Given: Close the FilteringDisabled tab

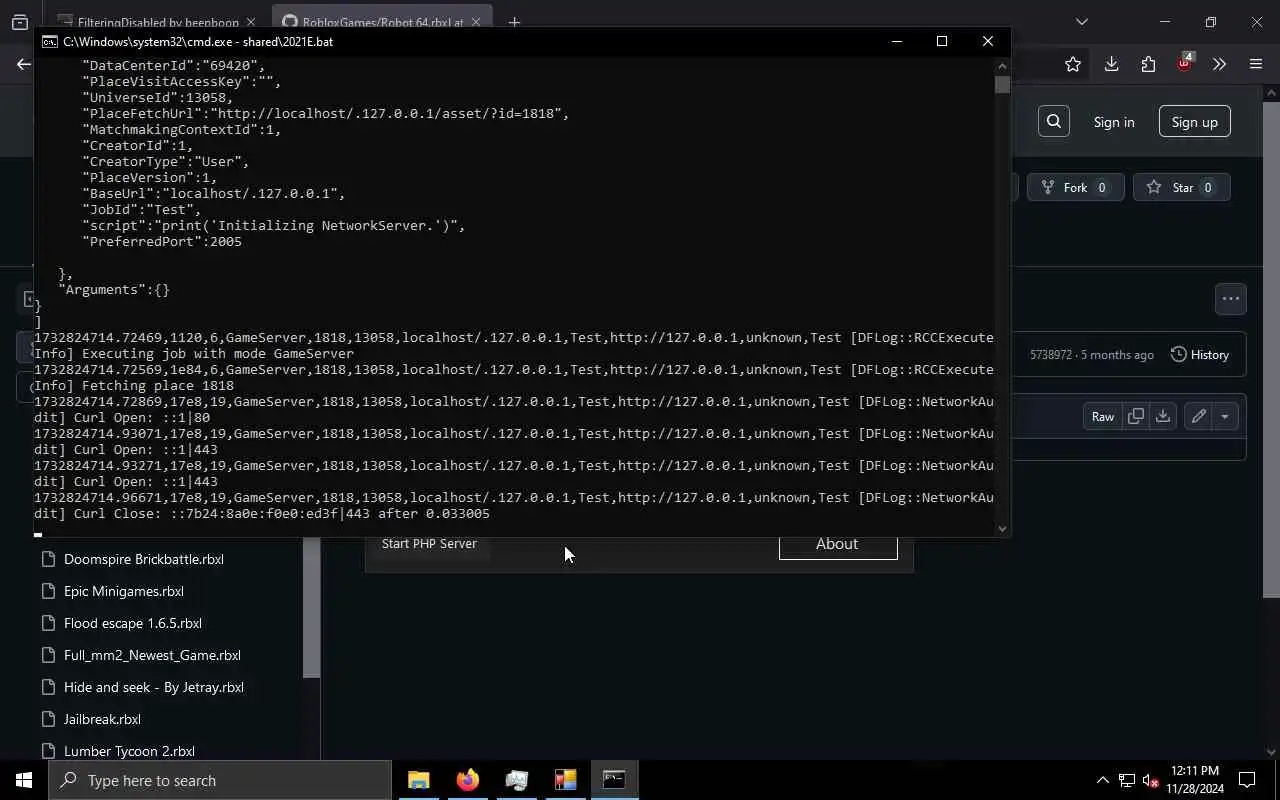Looking at the screenshot, I should [x=250, y=22].
